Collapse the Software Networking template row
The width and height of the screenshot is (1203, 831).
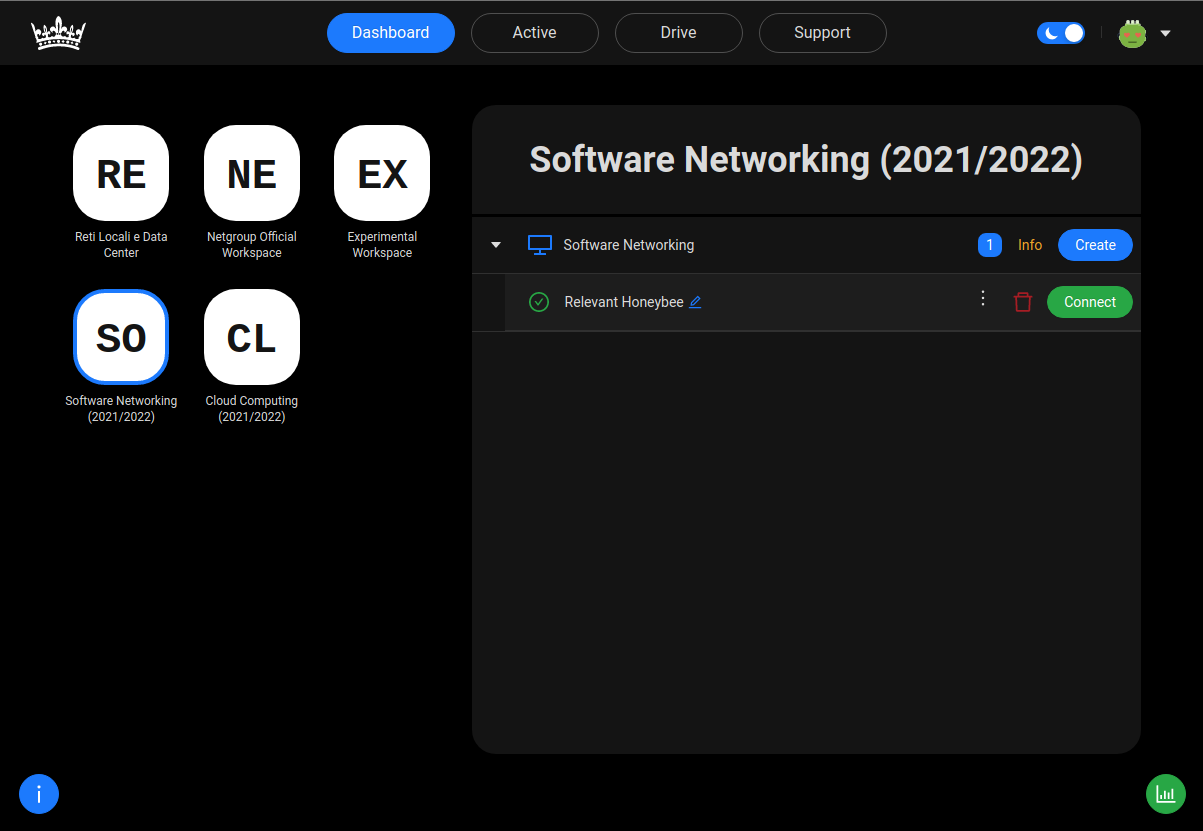495,244
